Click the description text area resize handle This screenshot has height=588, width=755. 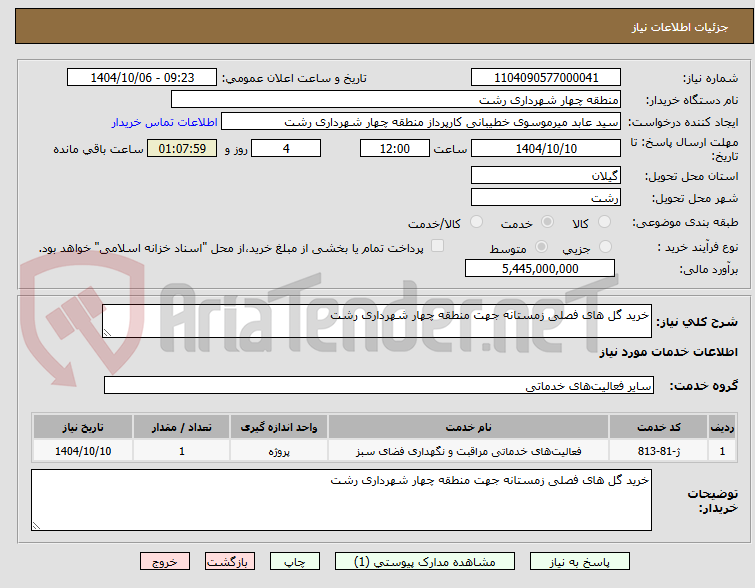(x=107, y=333)
